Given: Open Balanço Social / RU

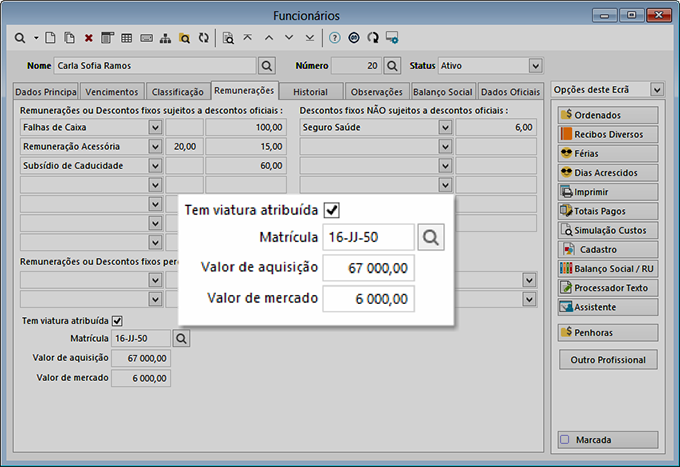Looking at the screenshot, I should point(608,269).
